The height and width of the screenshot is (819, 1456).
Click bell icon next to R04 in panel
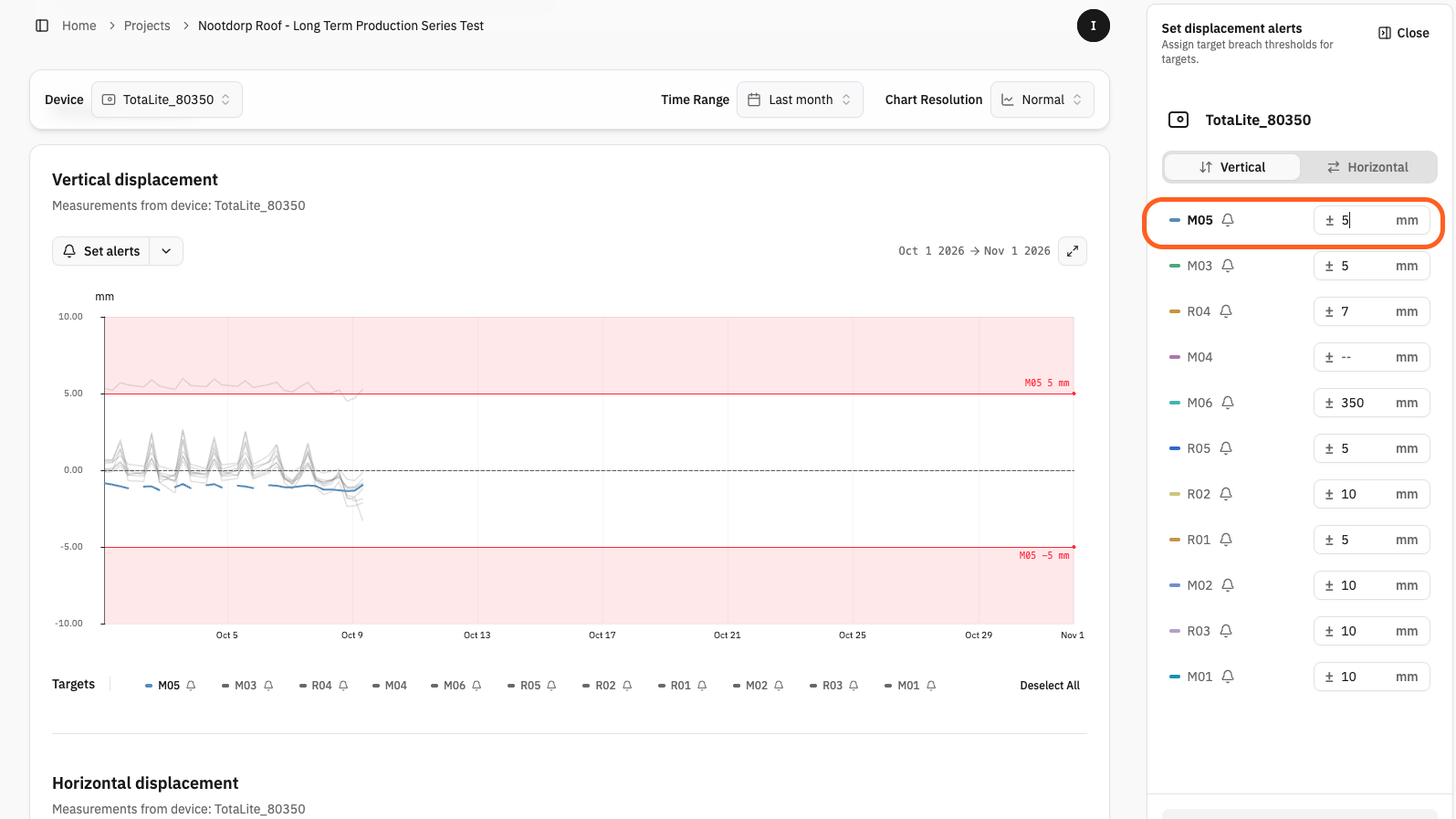[x=1226, y=311]
